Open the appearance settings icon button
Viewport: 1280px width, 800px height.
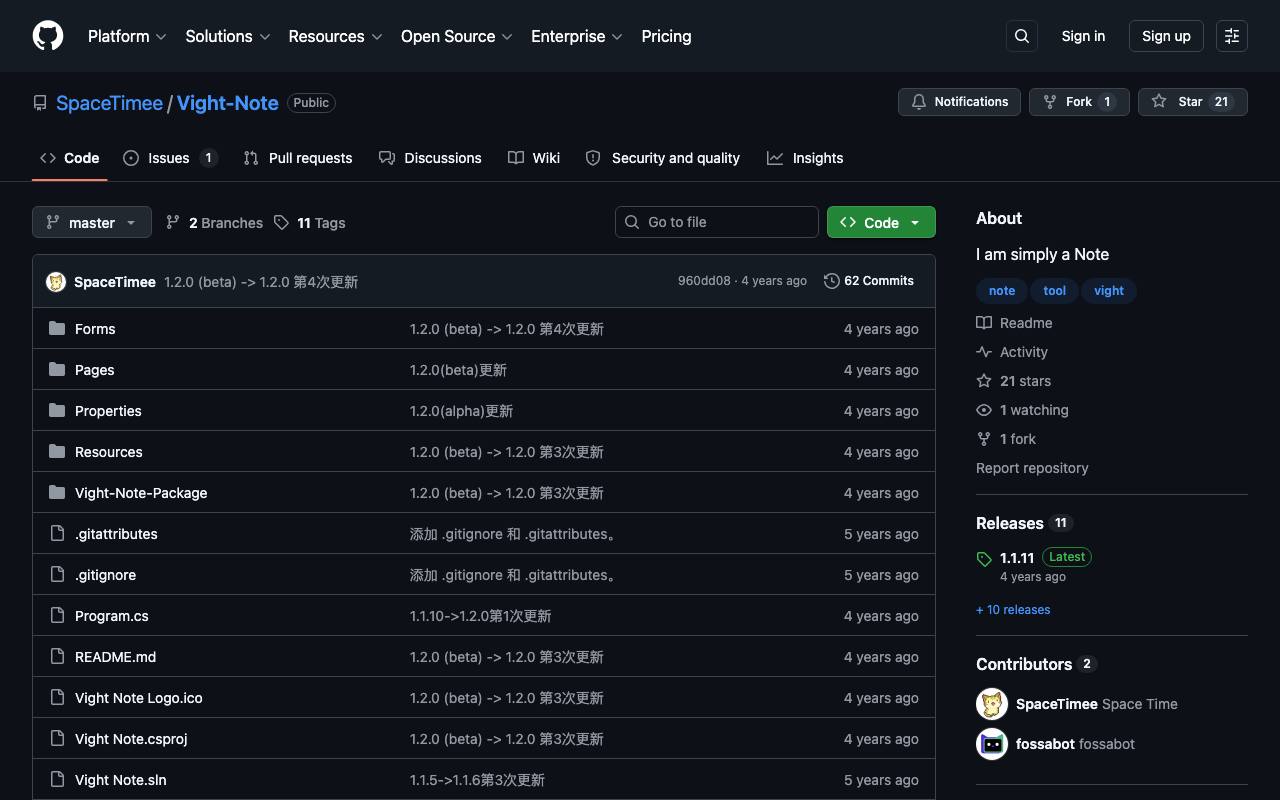[1232, 36]
